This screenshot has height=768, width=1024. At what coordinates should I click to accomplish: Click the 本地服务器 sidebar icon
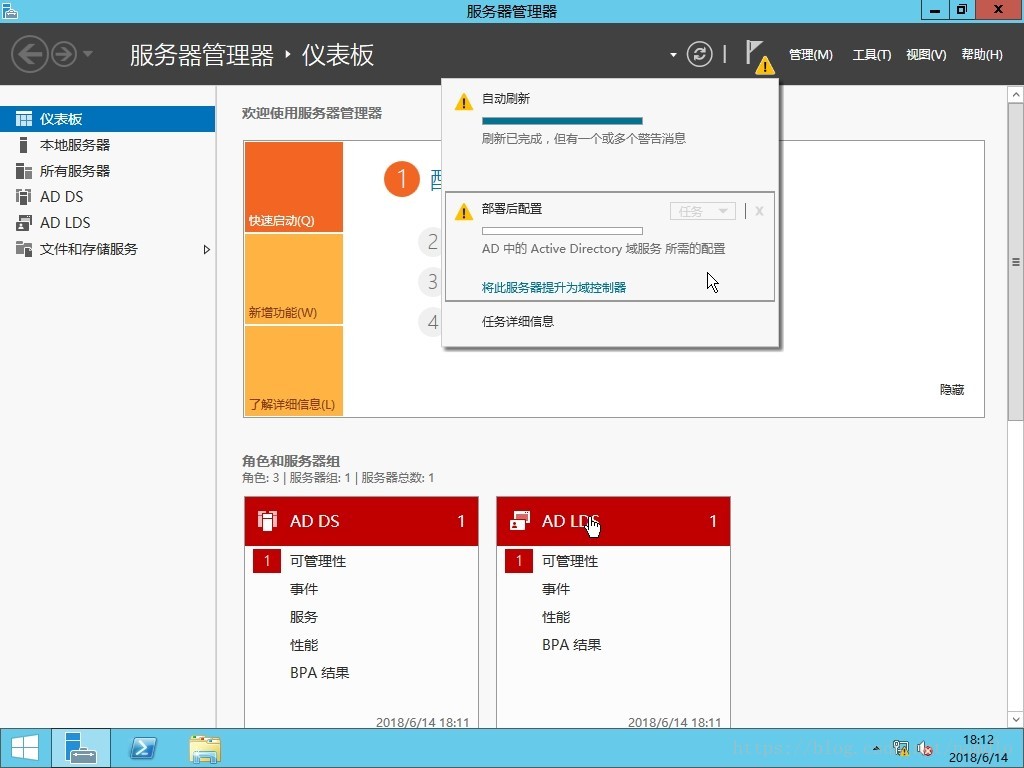24,145
